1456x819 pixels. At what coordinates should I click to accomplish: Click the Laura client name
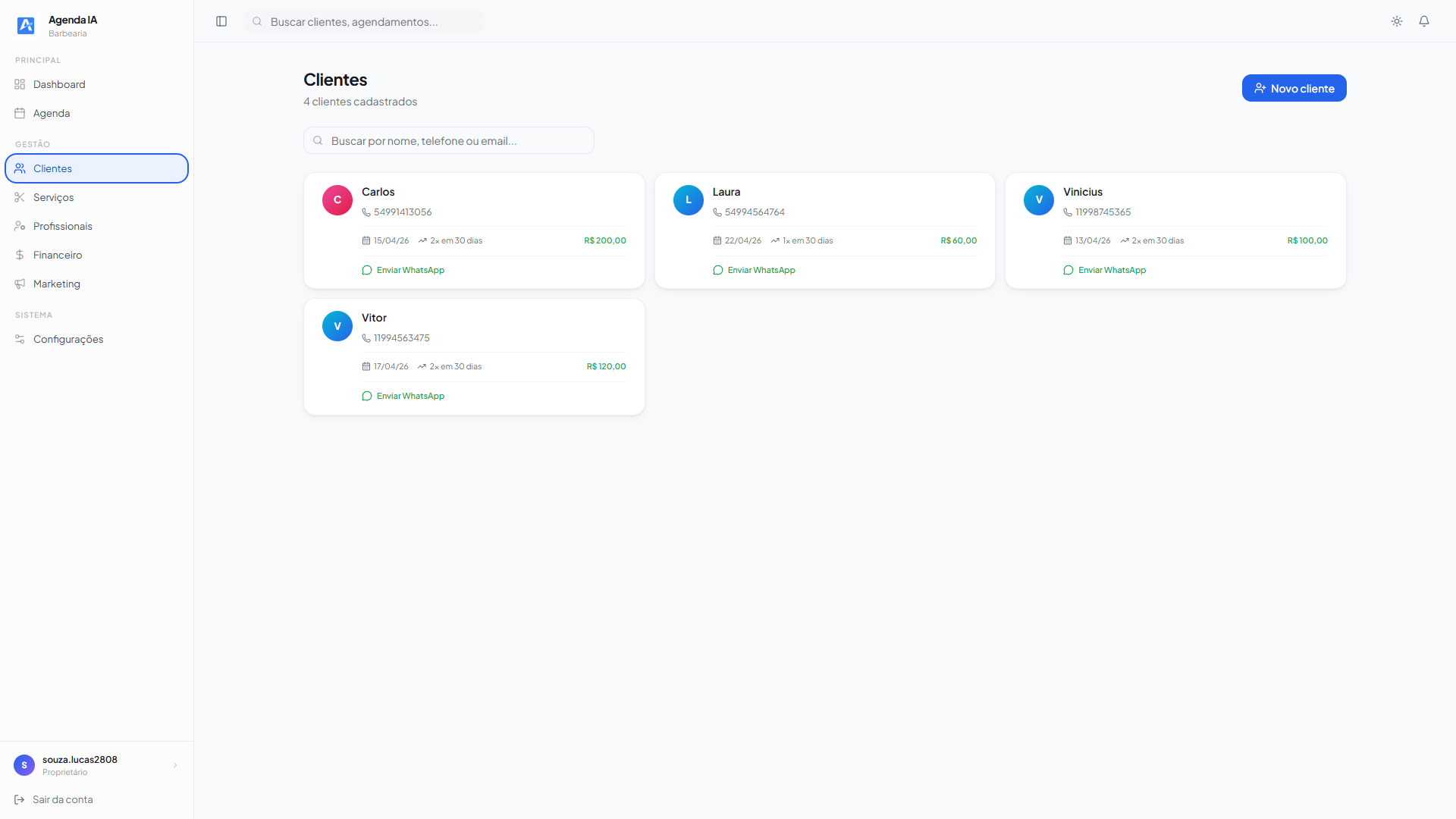tap(726, 192)
